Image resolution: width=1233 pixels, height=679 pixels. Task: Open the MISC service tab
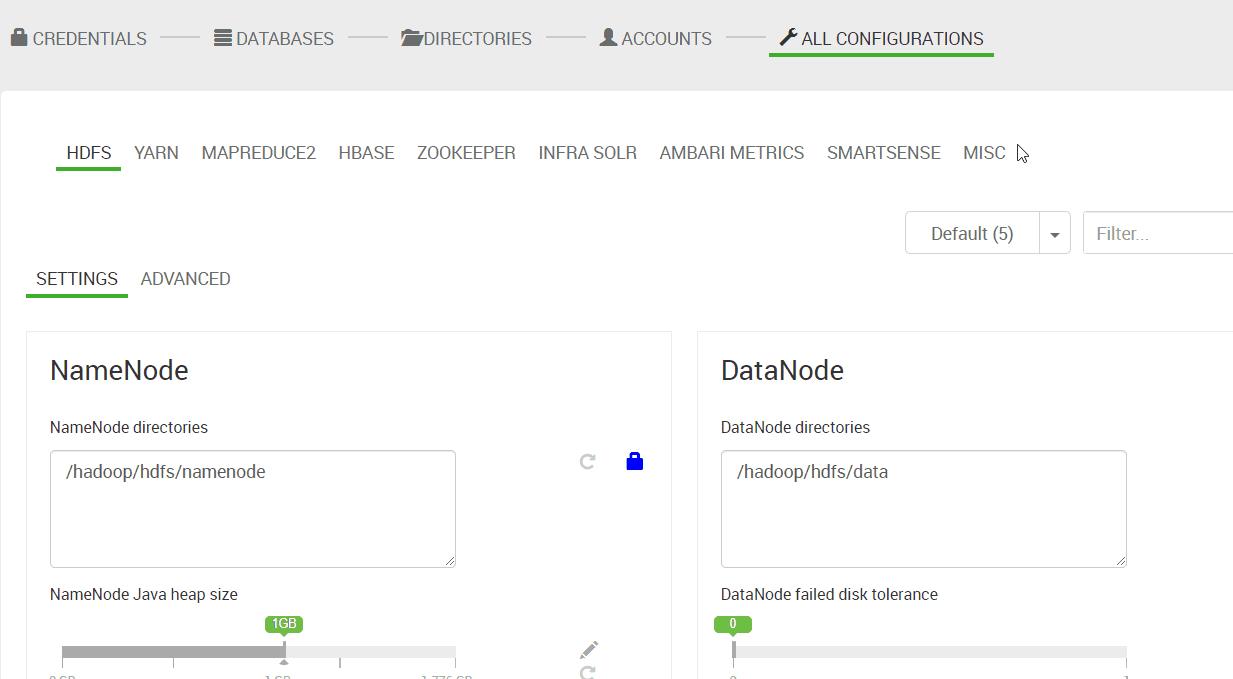click(x=984, y=153)
